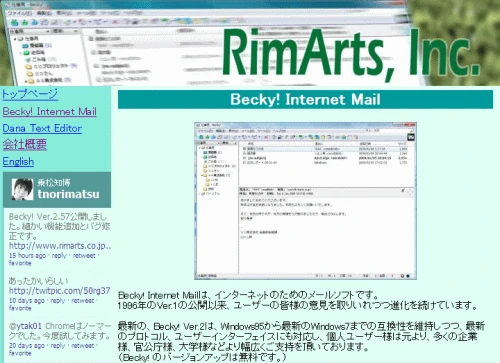Go to Becky! Internet Mail sidebar link
The image size is (500, 363).
[x=49, y=111]
